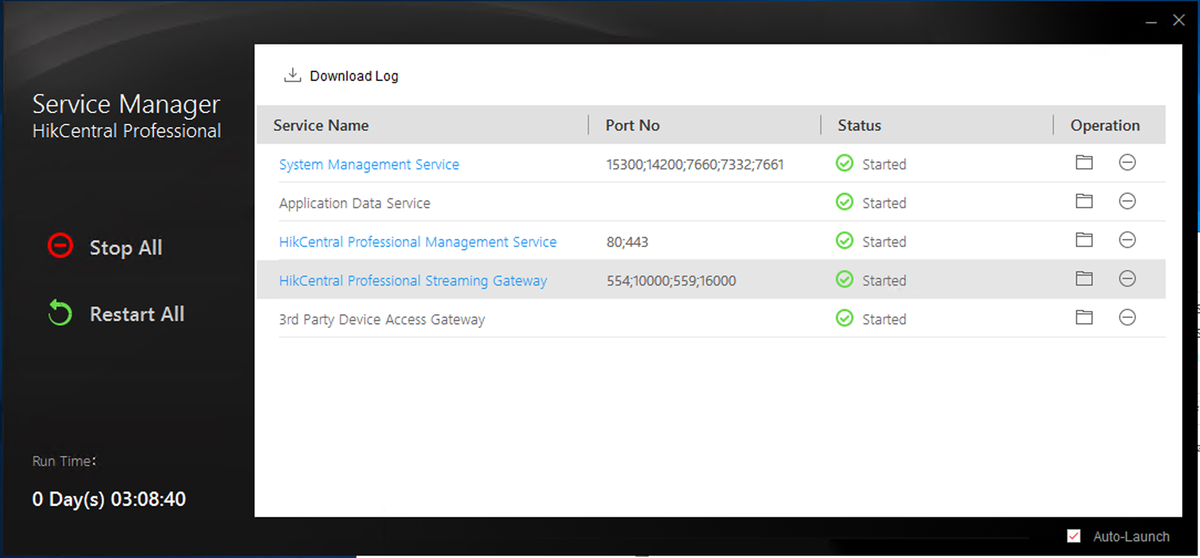Select the Application Data Service row name

pos(355,203)
